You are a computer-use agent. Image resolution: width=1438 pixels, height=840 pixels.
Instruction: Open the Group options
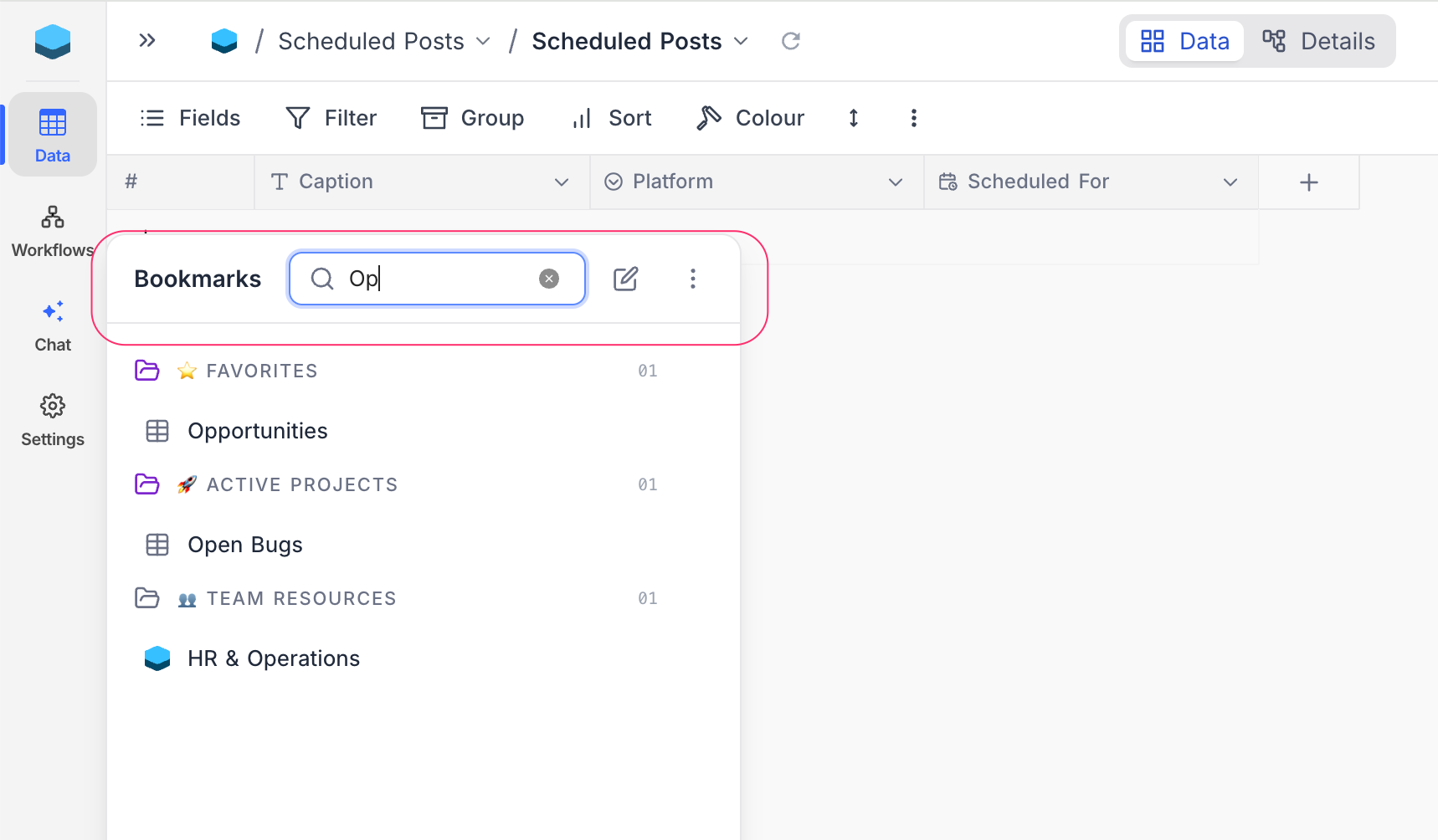(x=473, y=118)
